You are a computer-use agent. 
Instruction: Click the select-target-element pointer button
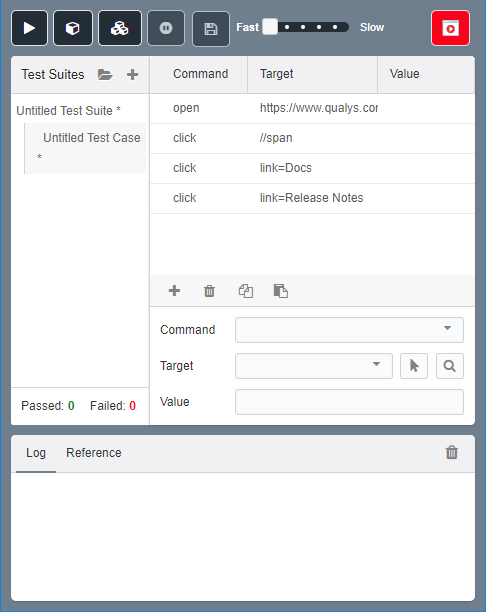click(414, 366)
